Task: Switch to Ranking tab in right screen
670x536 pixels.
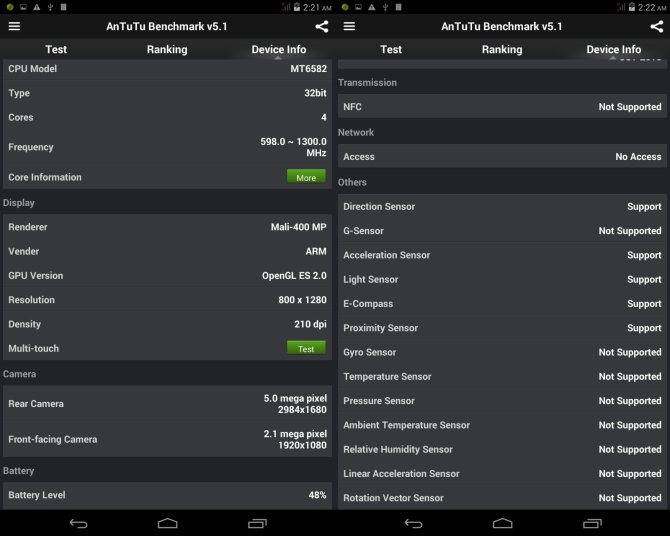Action: pos(502,50)
